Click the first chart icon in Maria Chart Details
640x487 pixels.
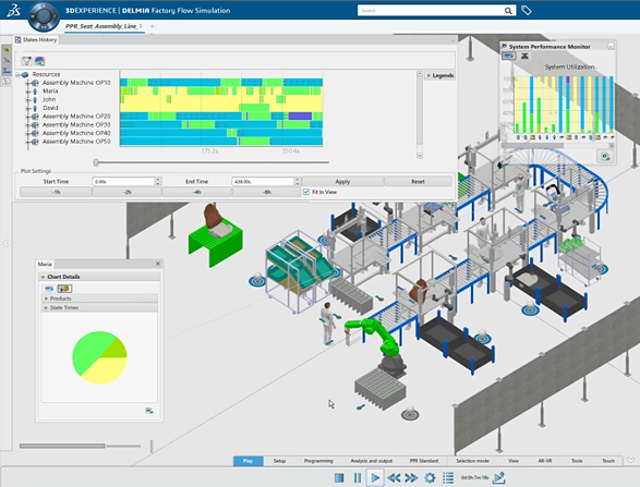click(49, 289)
